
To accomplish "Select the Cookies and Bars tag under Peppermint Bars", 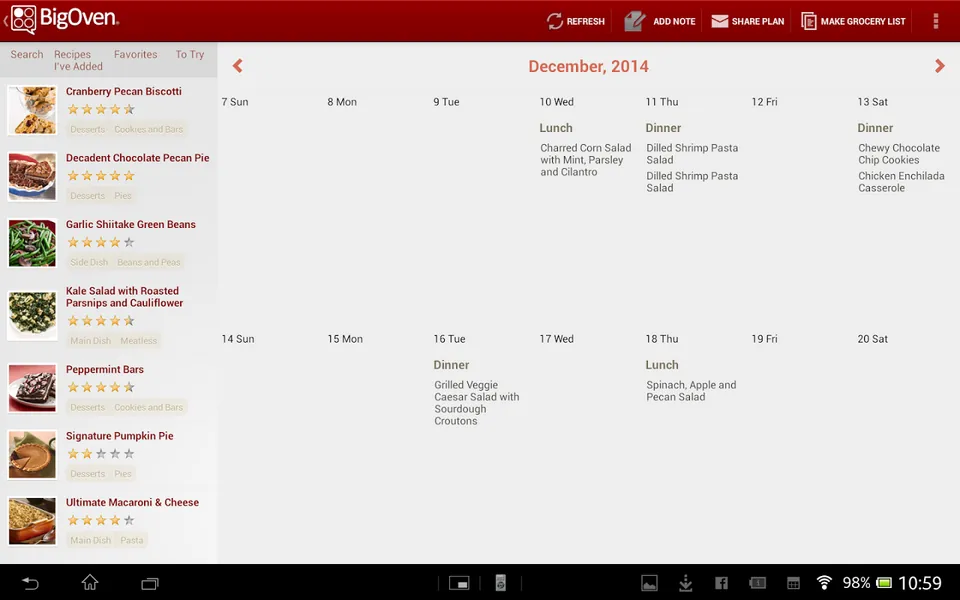I will coord(149,407).
